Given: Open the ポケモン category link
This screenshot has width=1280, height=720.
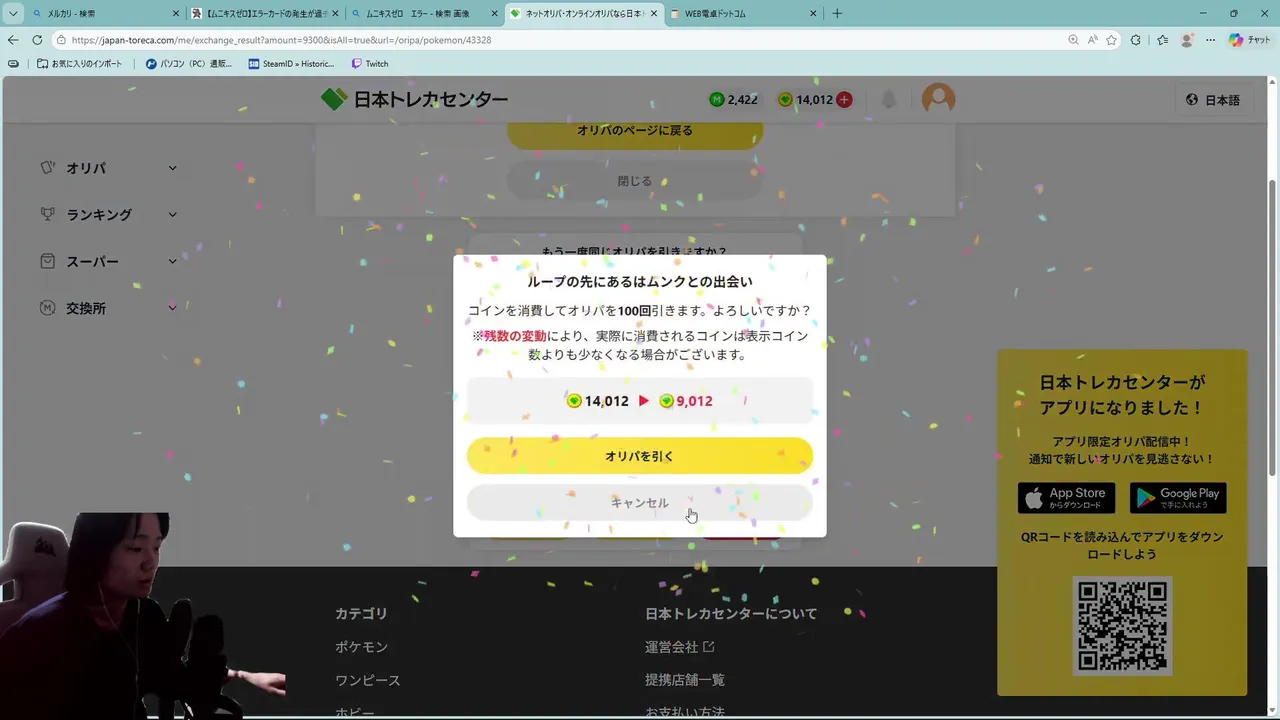Looking at the screenshot, I should [361, 647].
